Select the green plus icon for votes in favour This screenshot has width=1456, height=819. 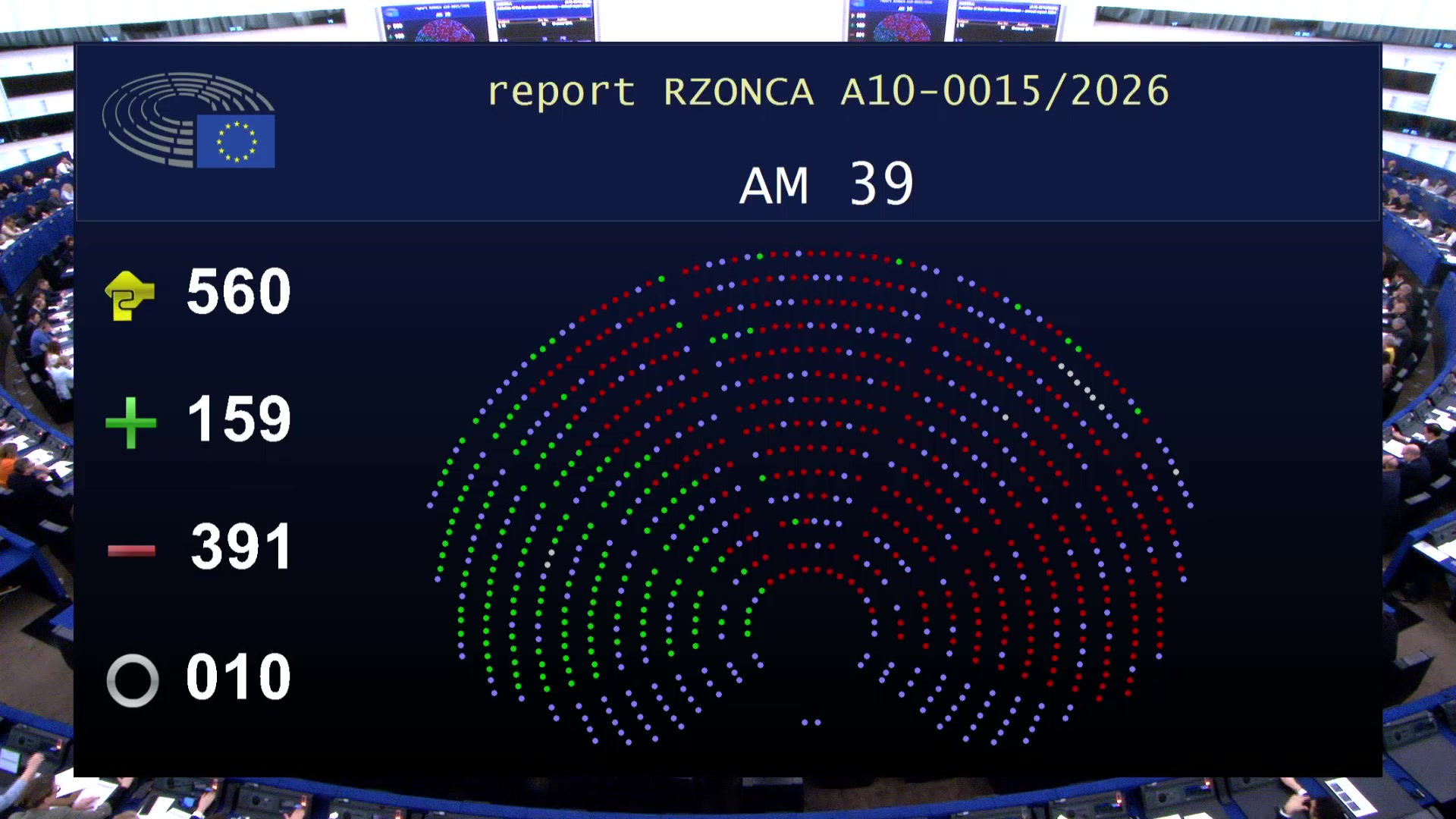point(130,422)
